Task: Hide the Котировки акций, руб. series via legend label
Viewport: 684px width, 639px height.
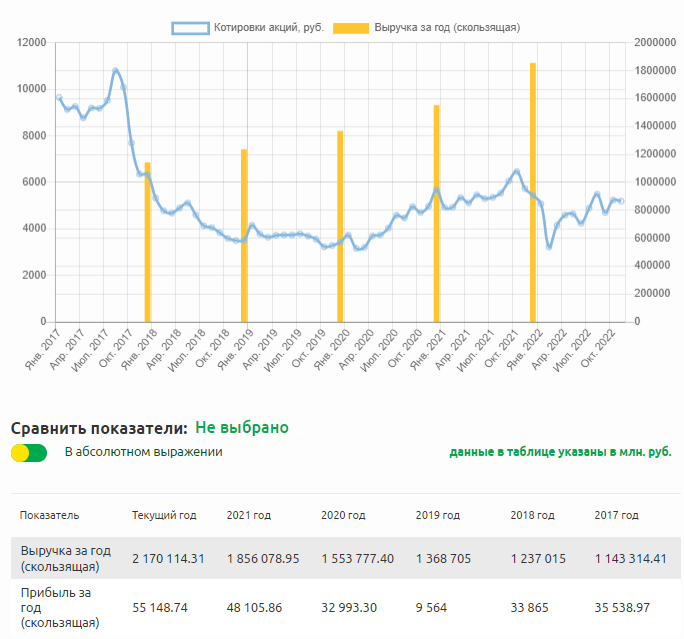Action: pyautogui.click(x=268, y=28)
